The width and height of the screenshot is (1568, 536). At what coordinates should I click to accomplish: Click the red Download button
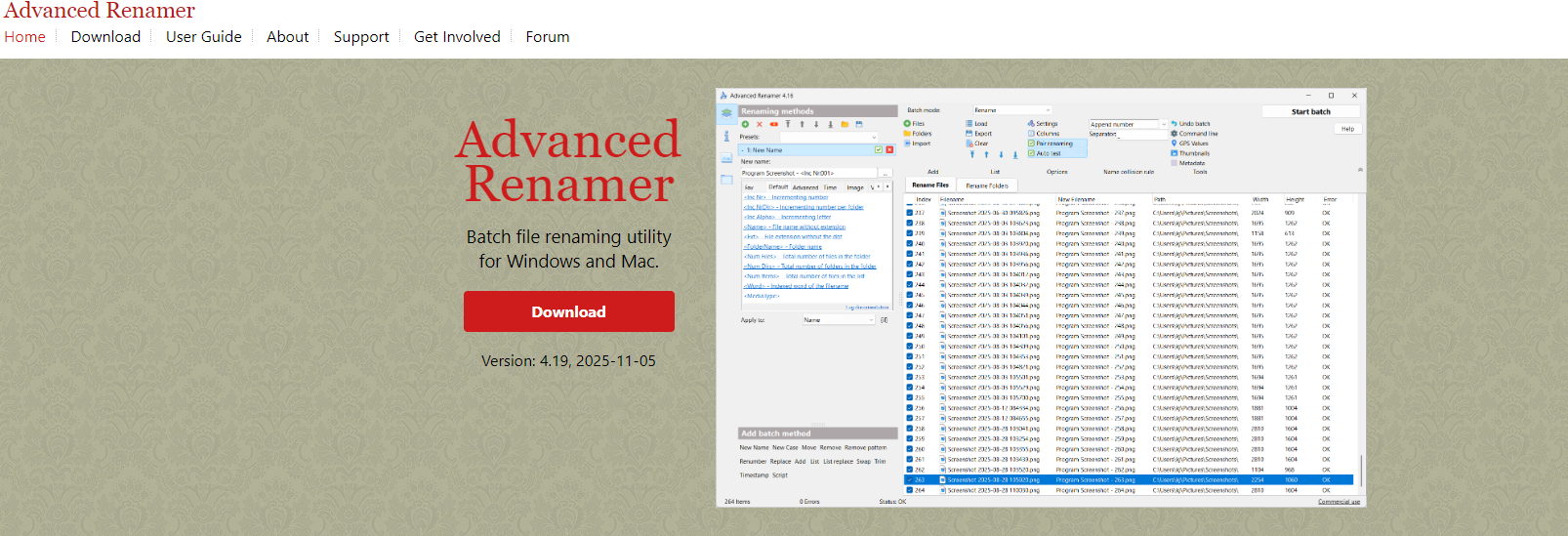pyautogui.click(x=568, y=311)
